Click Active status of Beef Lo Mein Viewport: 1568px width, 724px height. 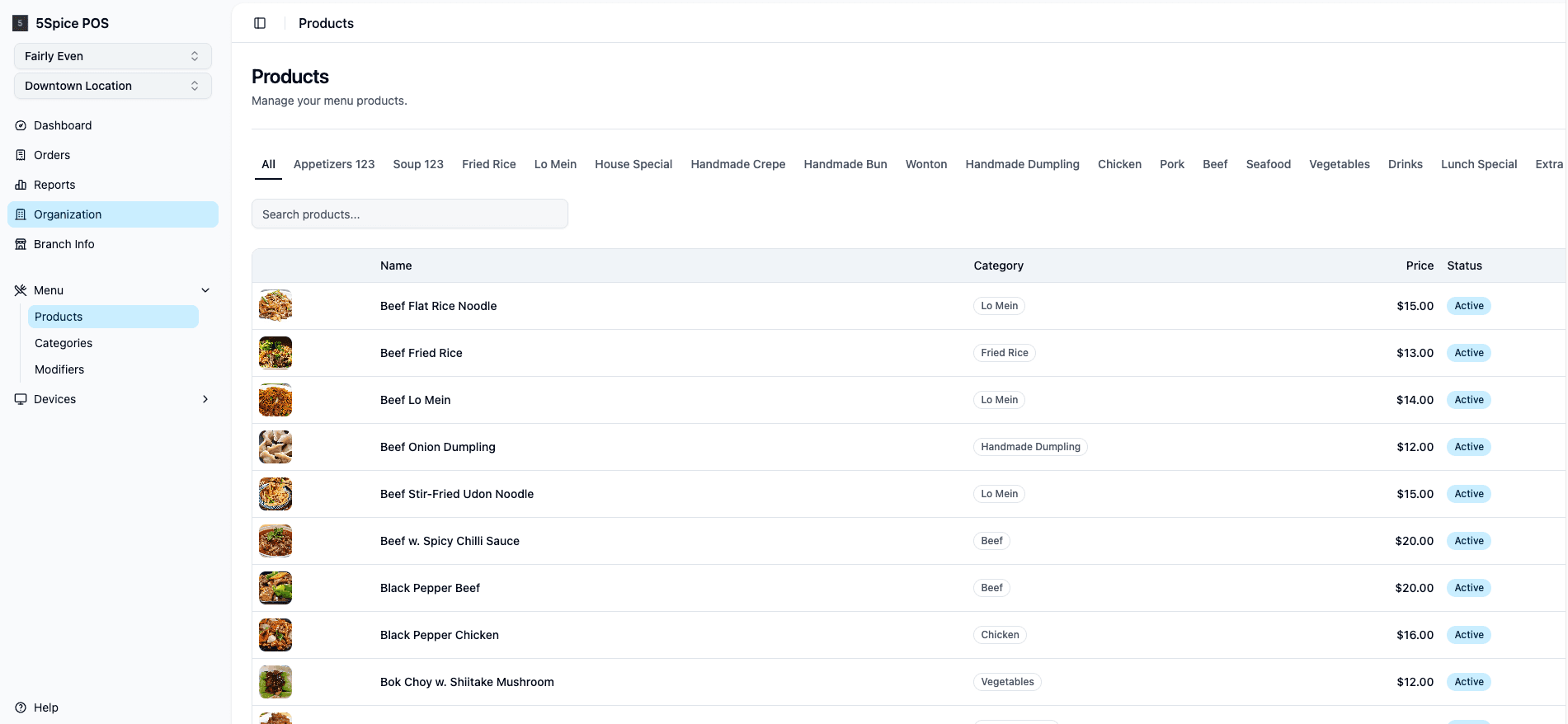[x=1469, y=400]
